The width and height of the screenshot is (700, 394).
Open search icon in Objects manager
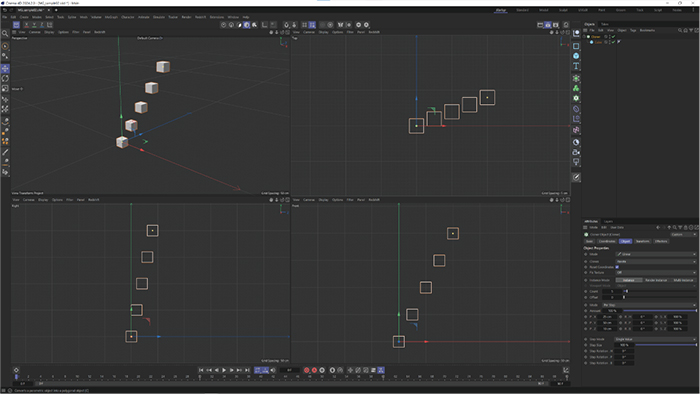tap(680, 30)
